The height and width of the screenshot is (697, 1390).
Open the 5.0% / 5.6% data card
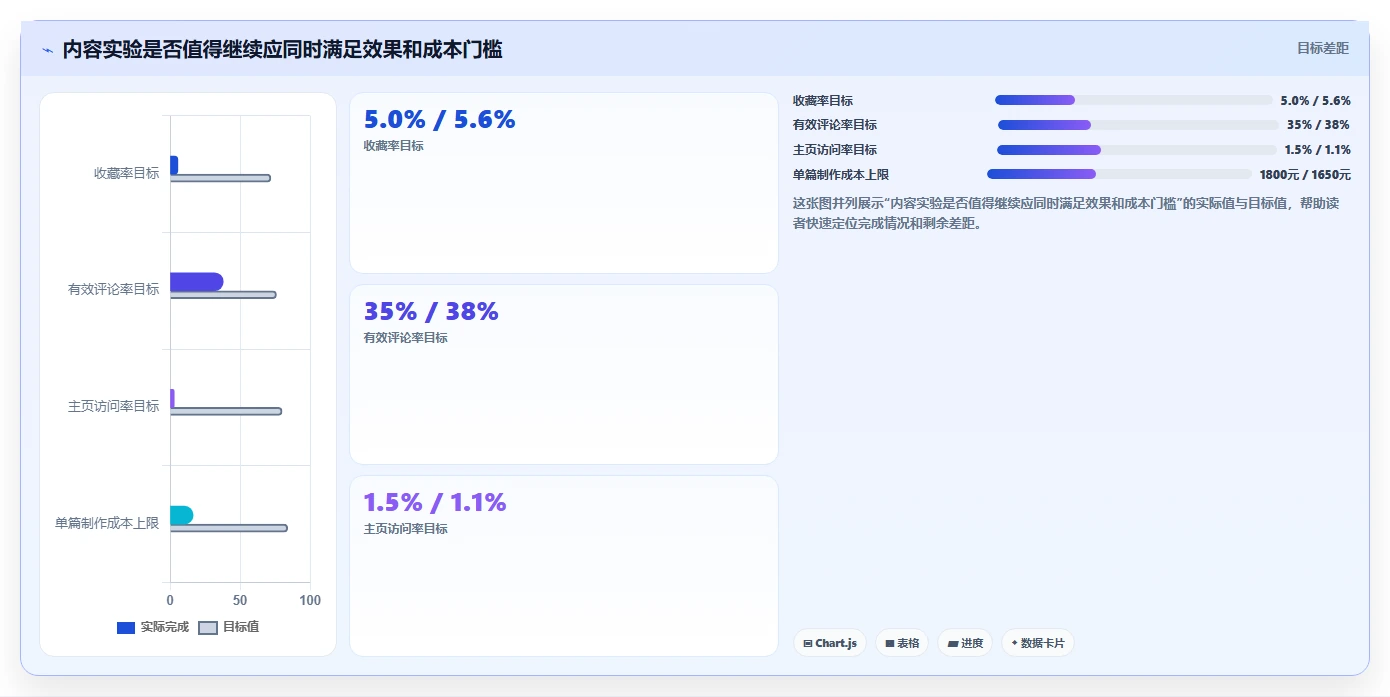[x=564, y=183]
